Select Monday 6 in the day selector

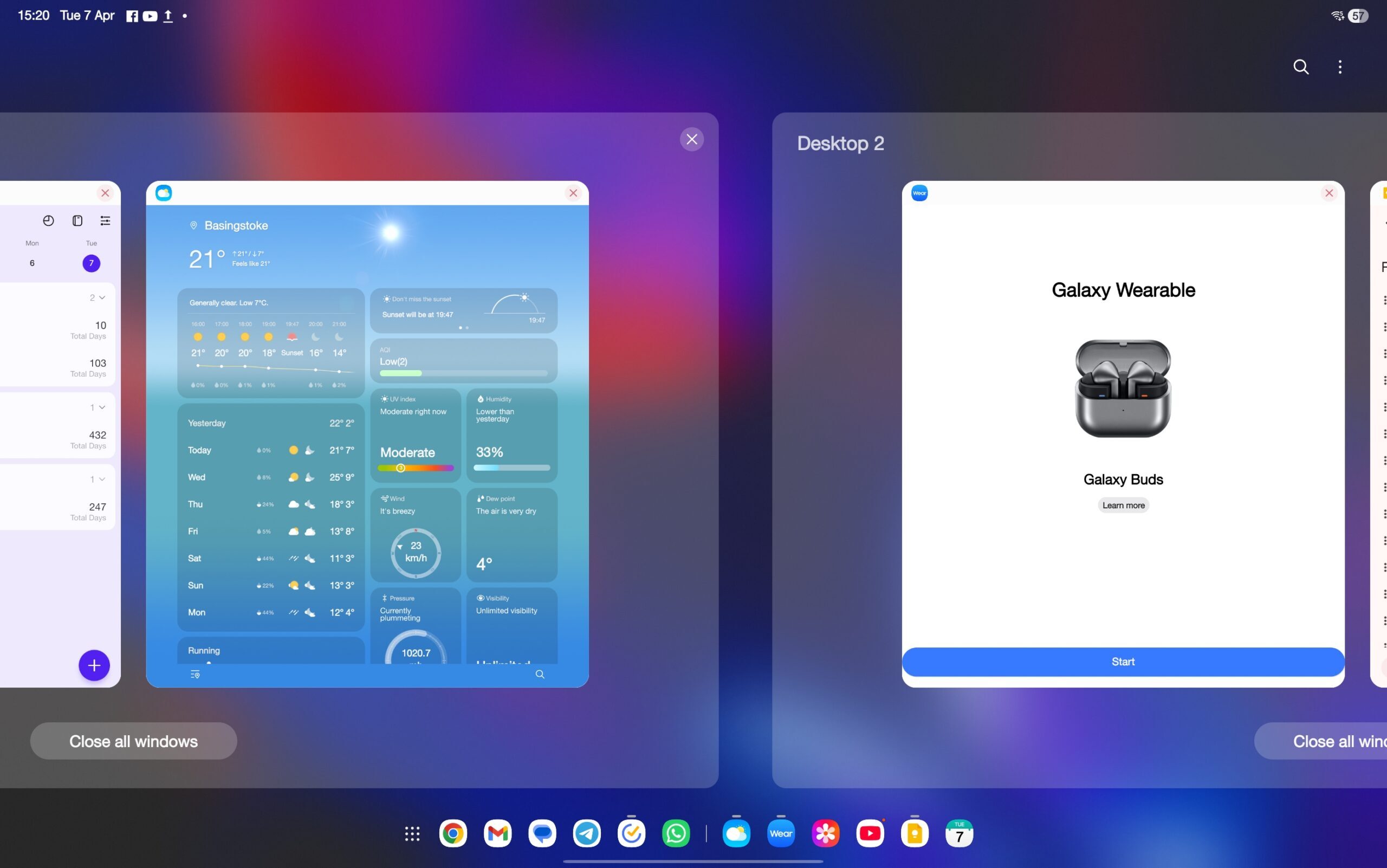click(32, 262)
